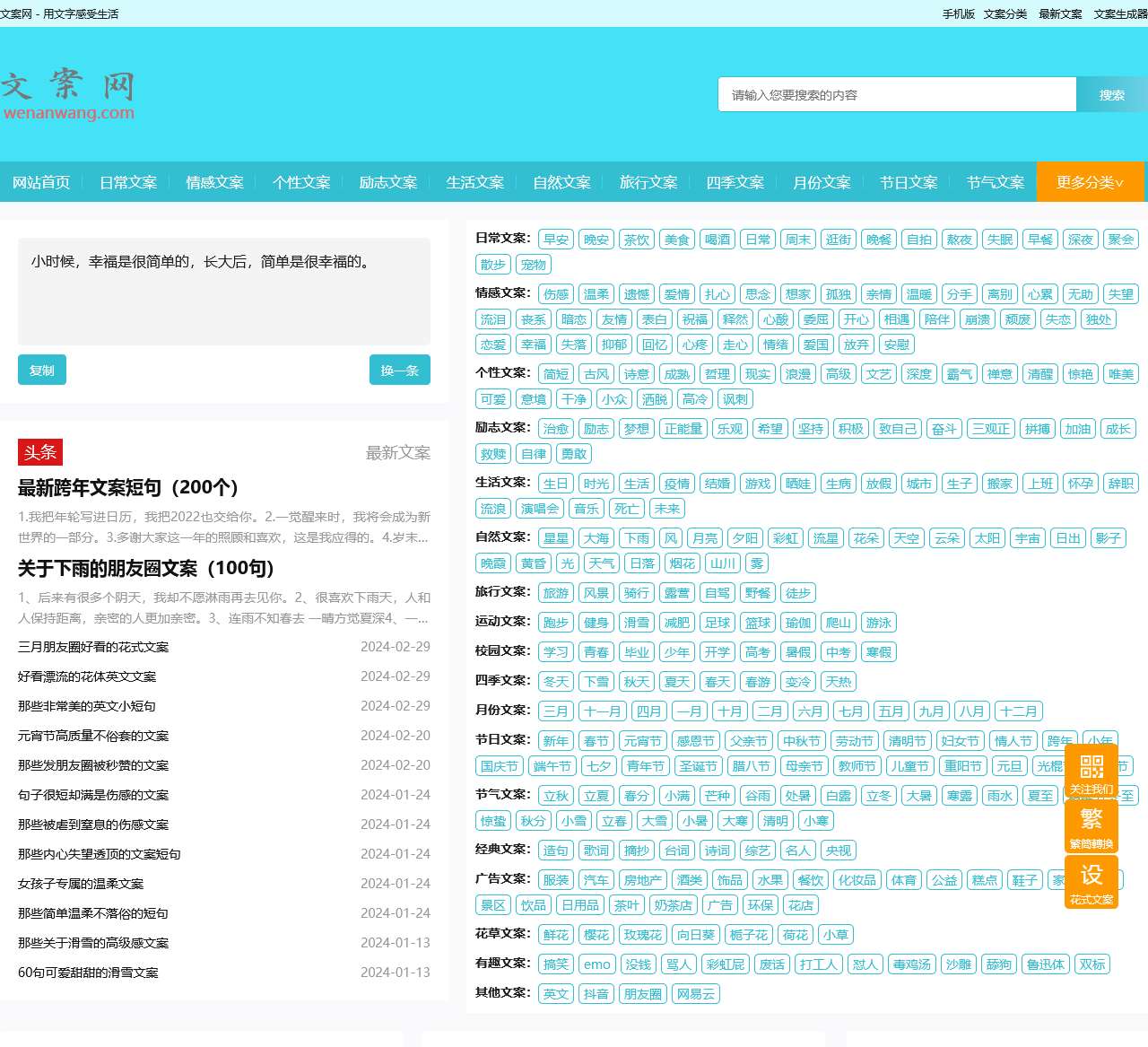This screenshot has height=1047, width=1148.
Task: Open the 花式文案 generator icon
Action: [x=1091, y=881]
